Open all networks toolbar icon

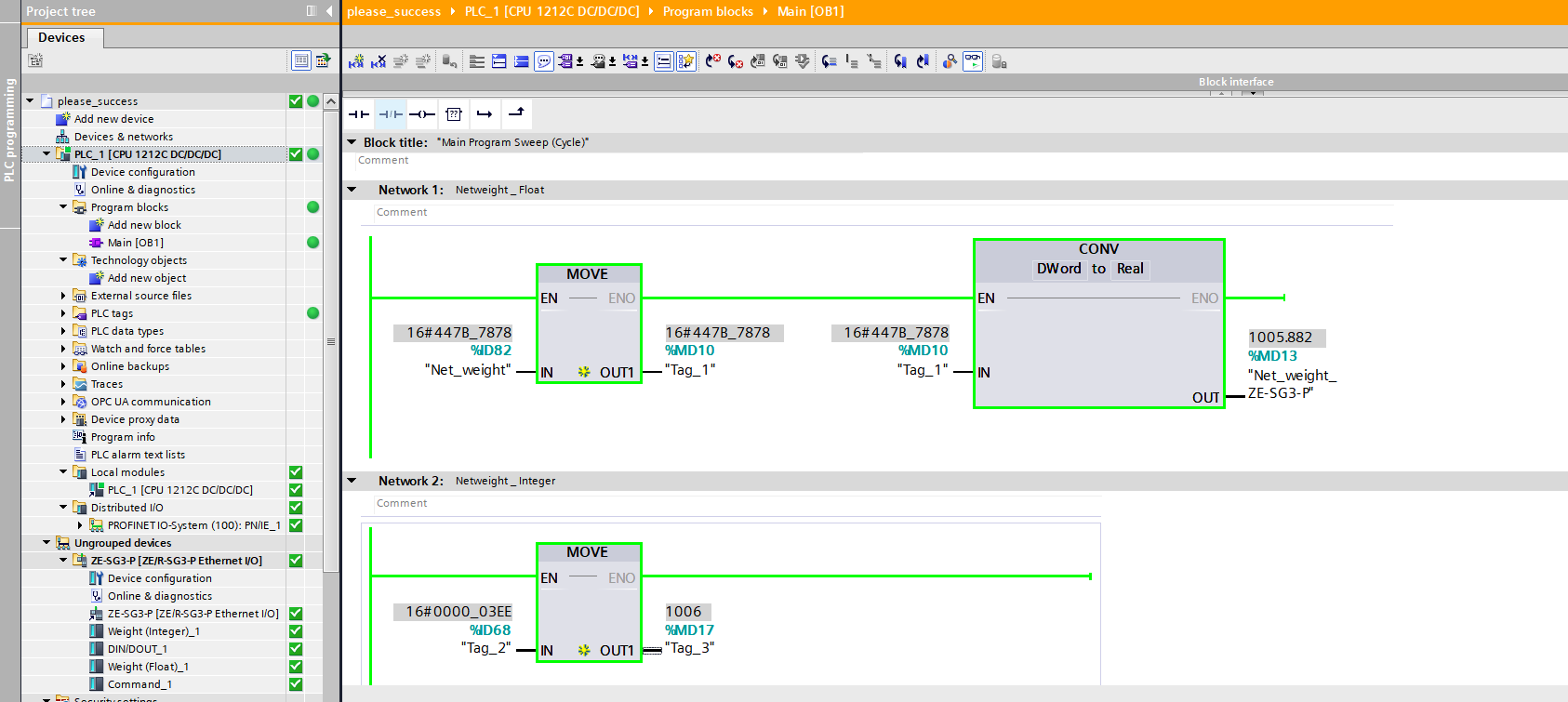[499, 61]
